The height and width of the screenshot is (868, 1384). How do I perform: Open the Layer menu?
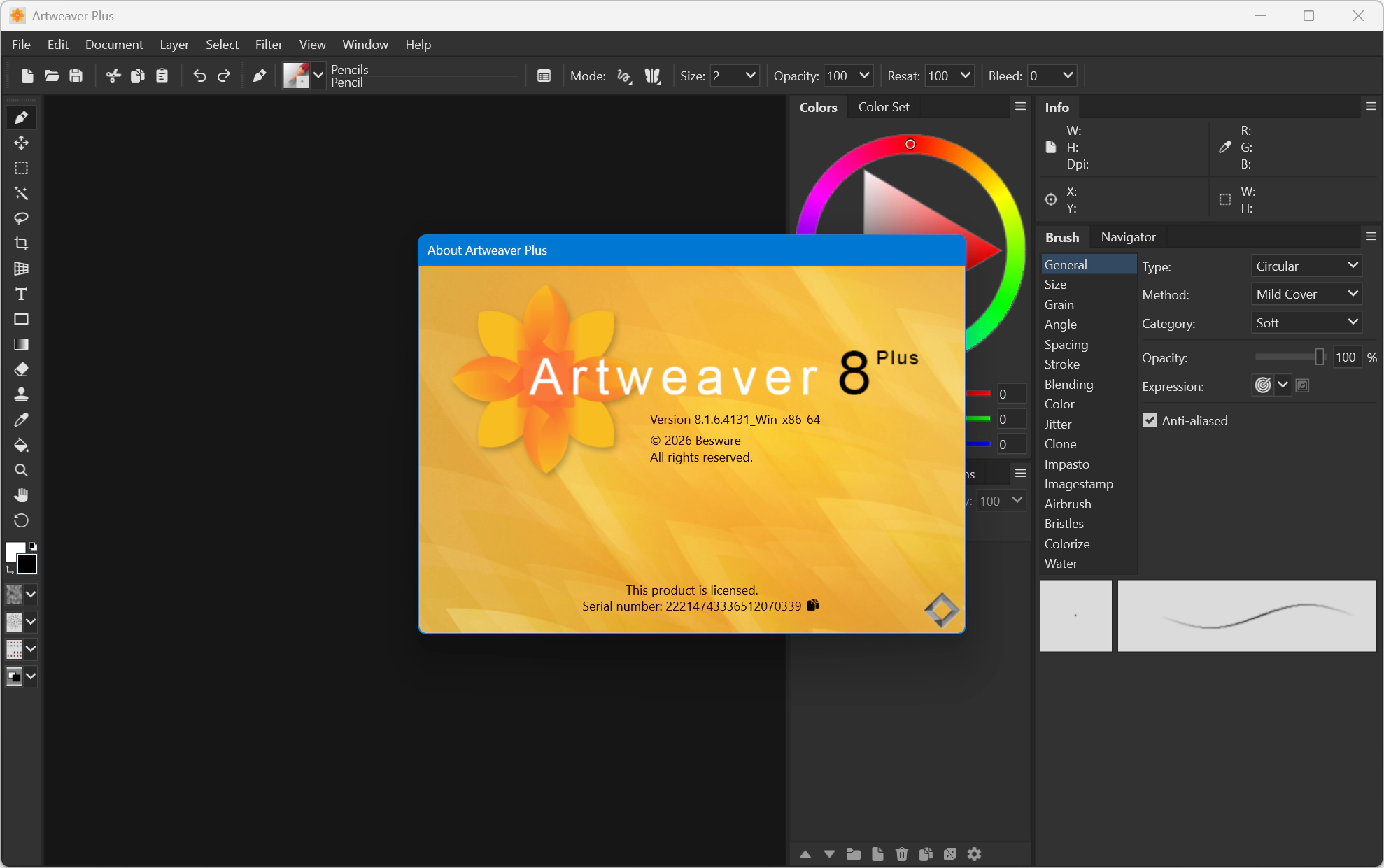click(174, 44)
